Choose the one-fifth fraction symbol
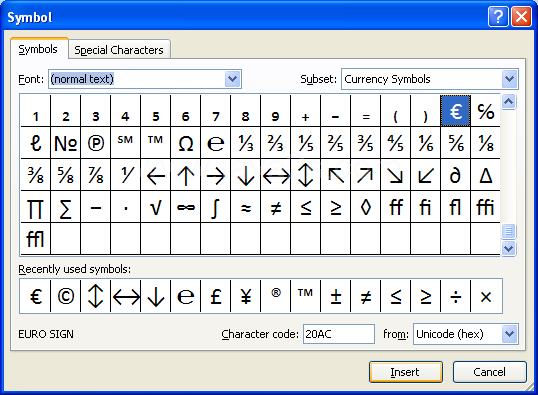This screenshot has height=395, width=538. [x=305, y=143]
